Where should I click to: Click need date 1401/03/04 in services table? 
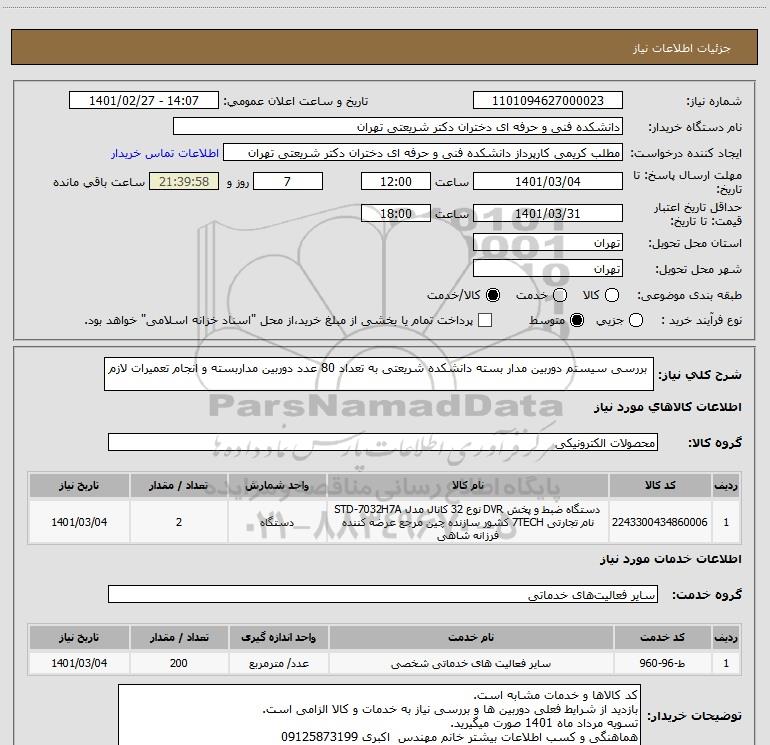pyautogui.click(x=79, y=663)
